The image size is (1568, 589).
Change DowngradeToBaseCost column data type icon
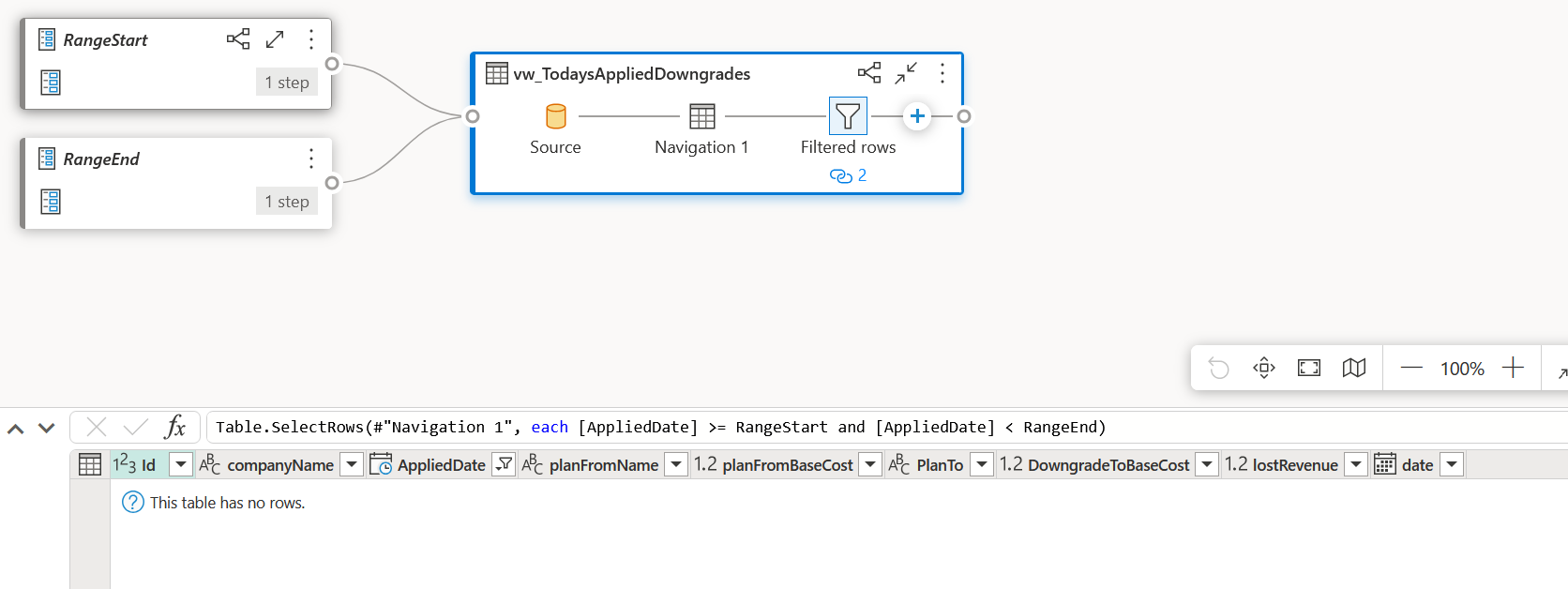pos(1011,464)
